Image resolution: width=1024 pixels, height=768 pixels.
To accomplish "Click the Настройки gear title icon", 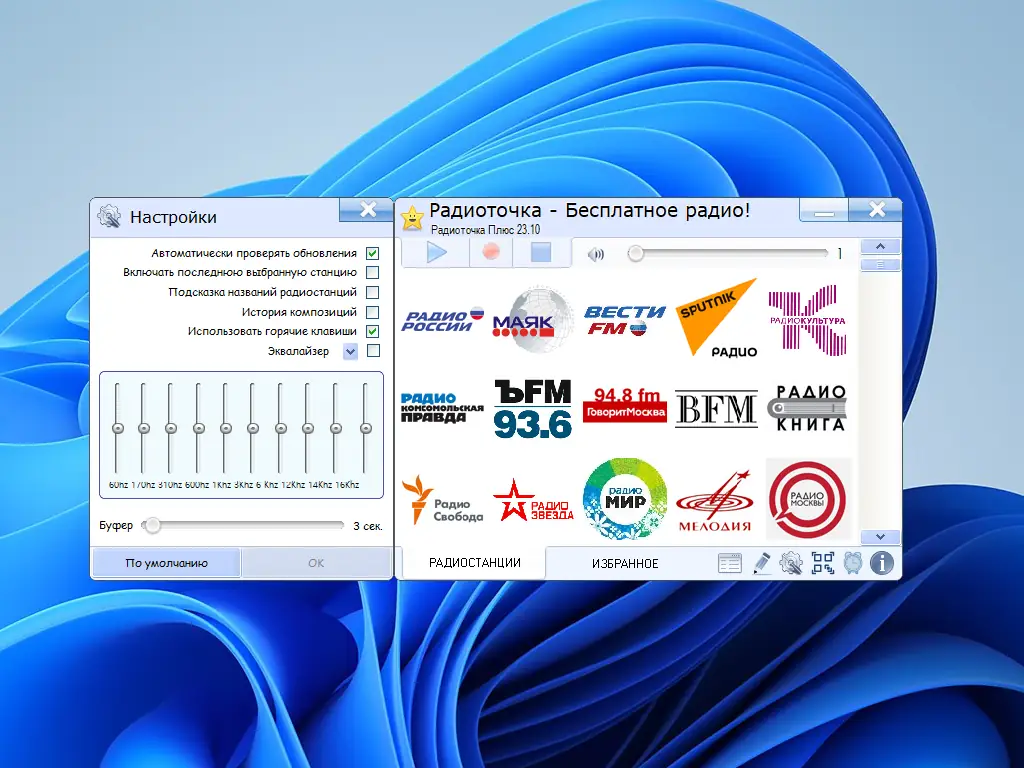I will coord(109,217).
